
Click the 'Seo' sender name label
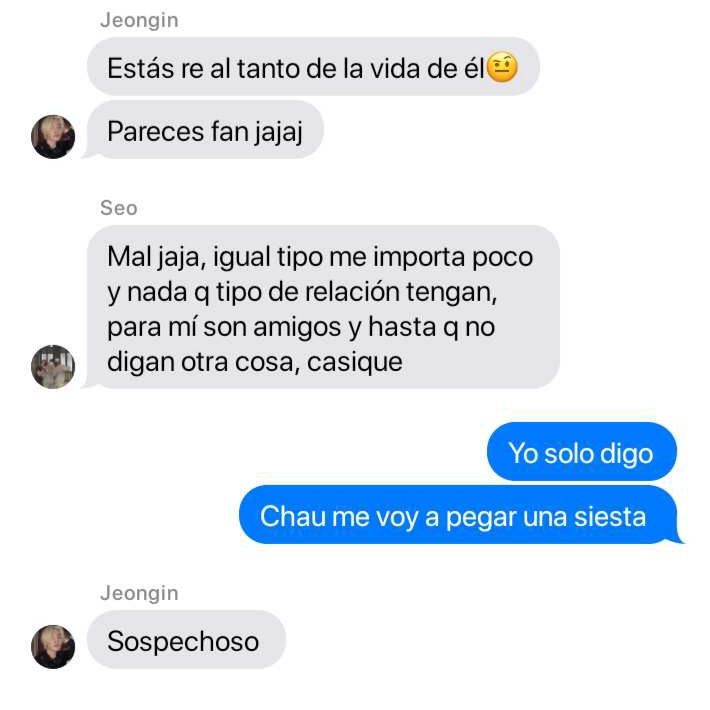pos(119,208)
